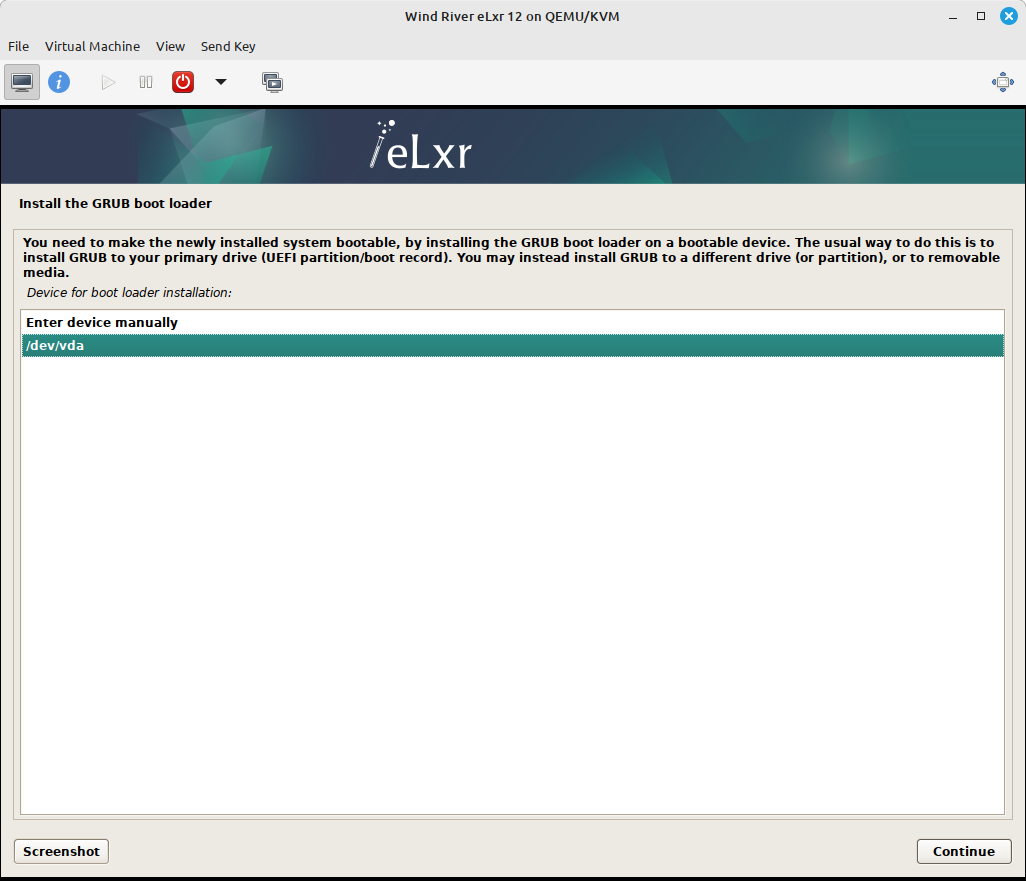Click the multi-display console icon
The width and height of the screenshot is (1026, 881).
tap(272, 81)
